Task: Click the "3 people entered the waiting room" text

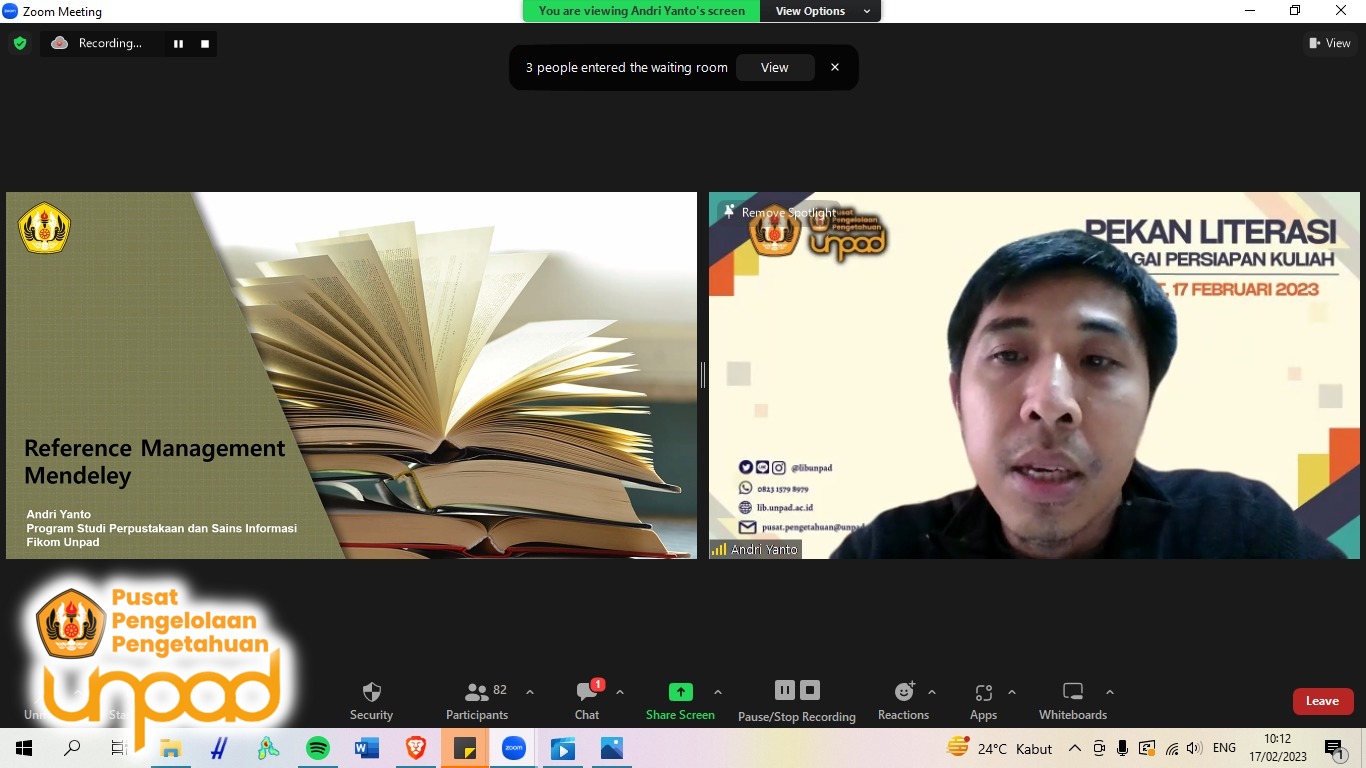Action: coord(627,68)
